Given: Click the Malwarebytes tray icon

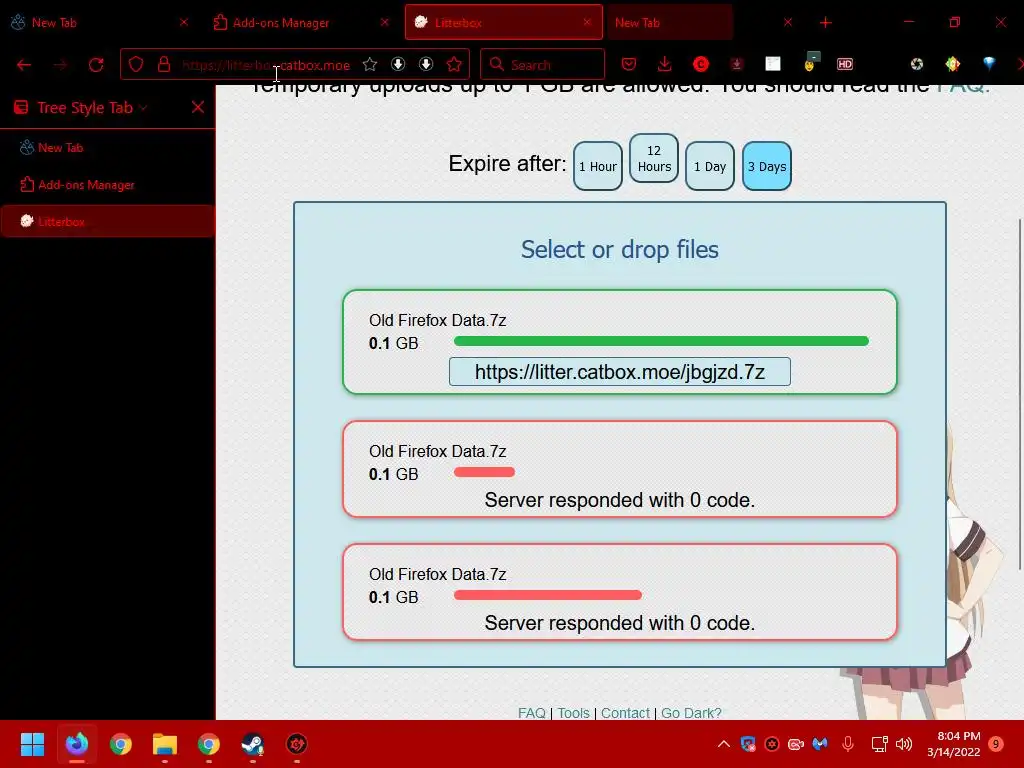Looking at the screenshot, I should pos(820,743).
